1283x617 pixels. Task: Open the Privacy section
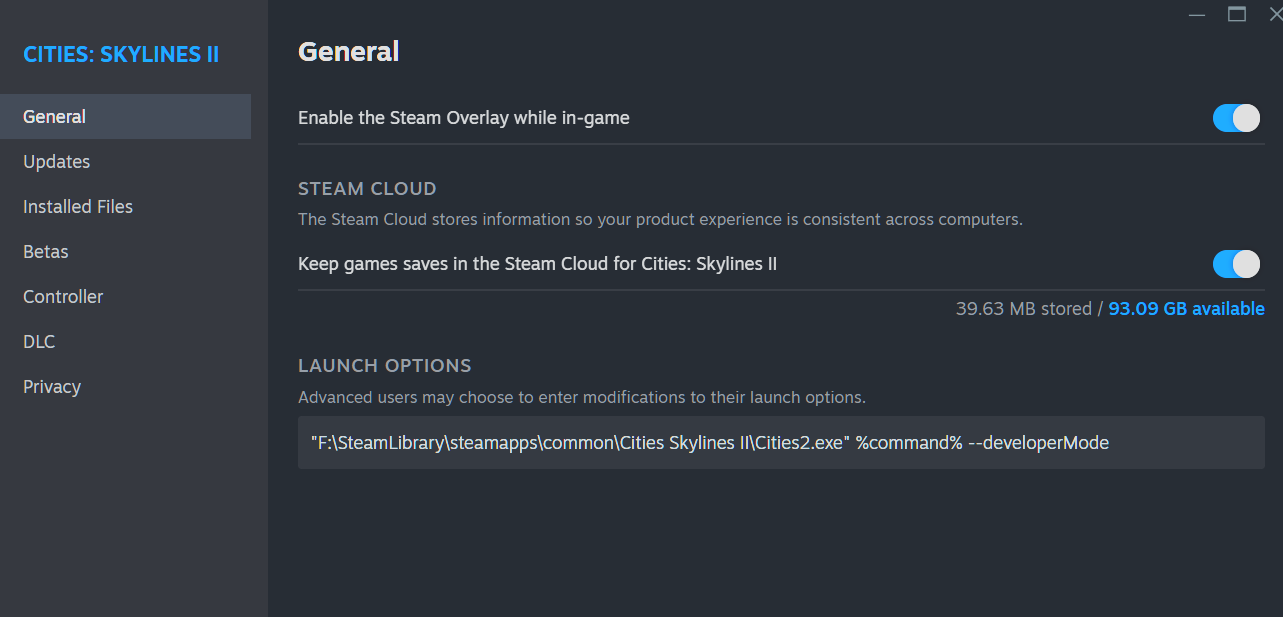51,386
